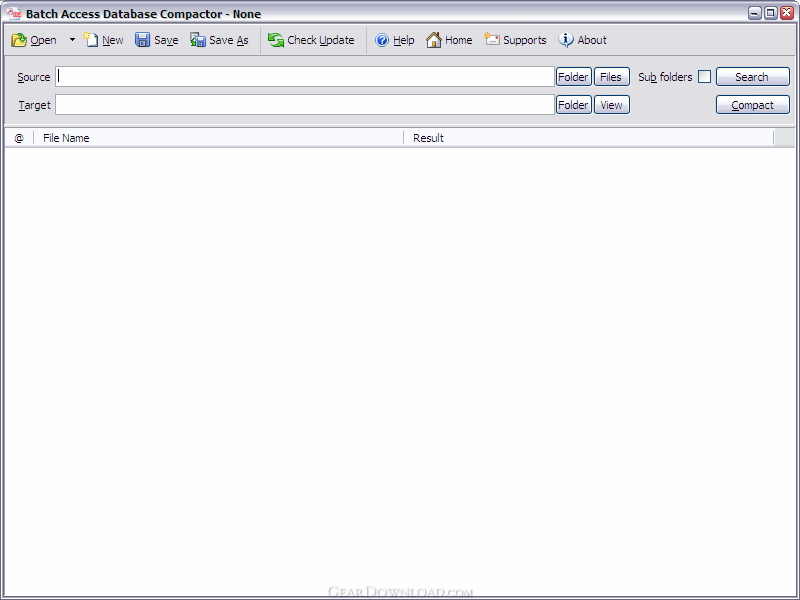Screen dimensions: 800x600
Task: Click the Open folder icon in toolbar
Action: pyautogui.click(x=19, y=40)
